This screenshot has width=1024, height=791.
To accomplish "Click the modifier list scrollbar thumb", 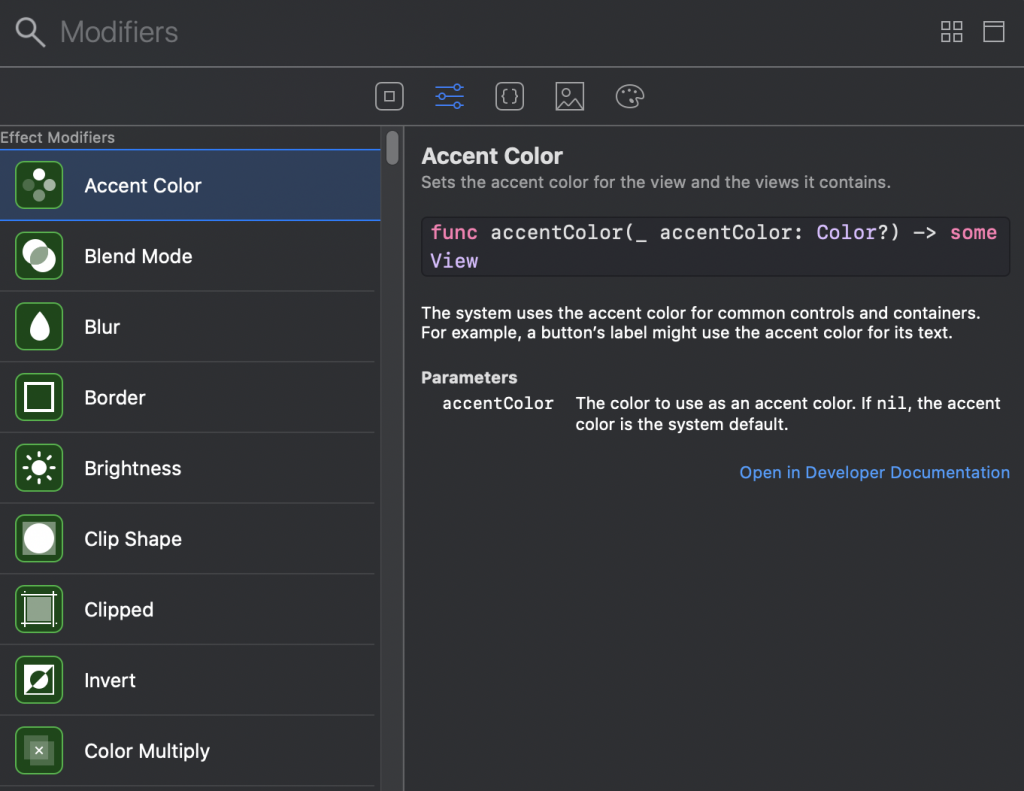I will pyautogui.click(x=392, y=147).
